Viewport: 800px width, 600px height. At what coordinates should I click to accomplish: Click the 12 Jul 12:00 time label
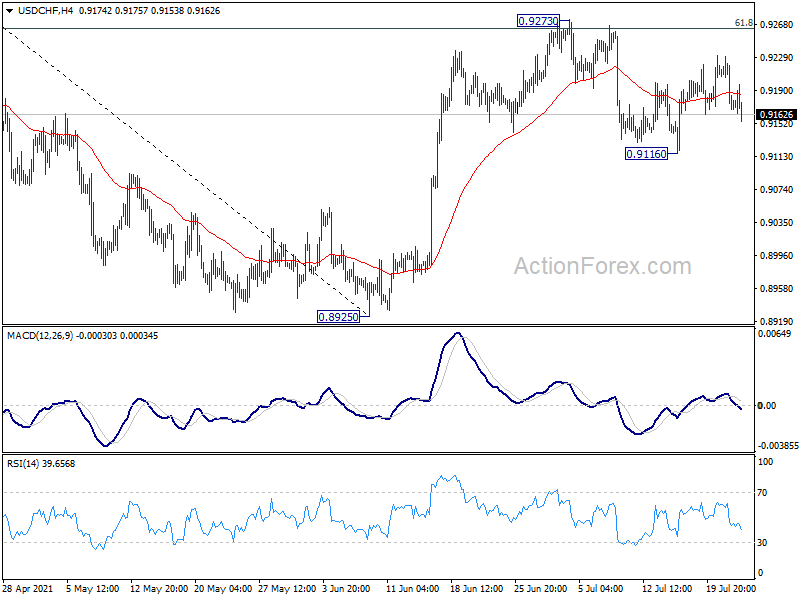(667, 589)
